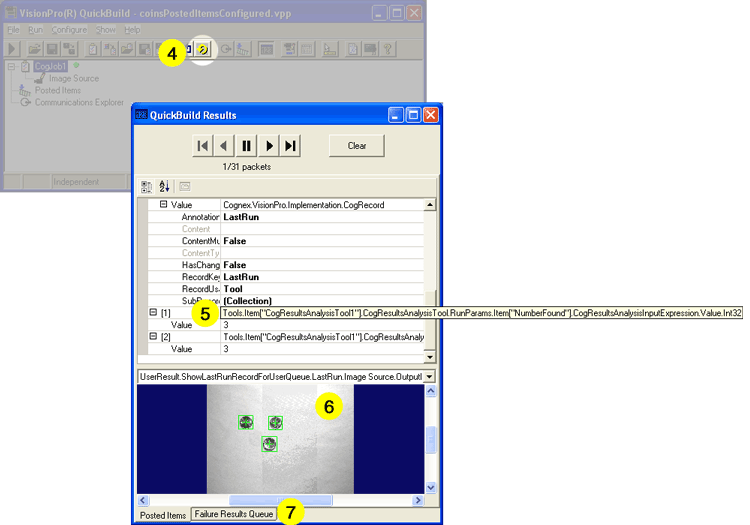Click the Run job play icon in QuickBuild toolbar
The height and width of the screenshot is (525, 750).
pyautogui.click(x=12, y=49)
